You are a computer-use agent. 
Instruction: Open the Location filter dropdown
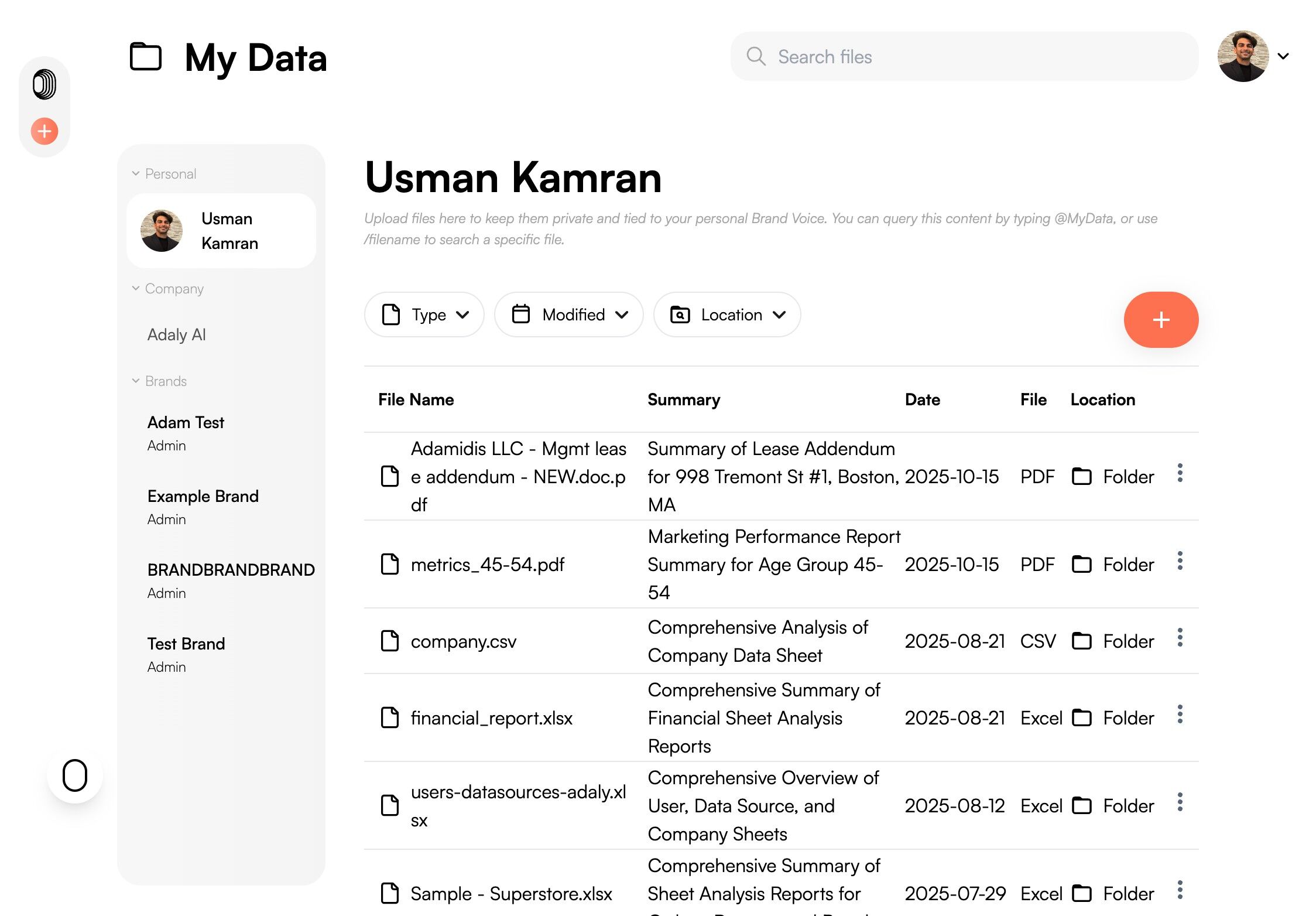(726, 315)
